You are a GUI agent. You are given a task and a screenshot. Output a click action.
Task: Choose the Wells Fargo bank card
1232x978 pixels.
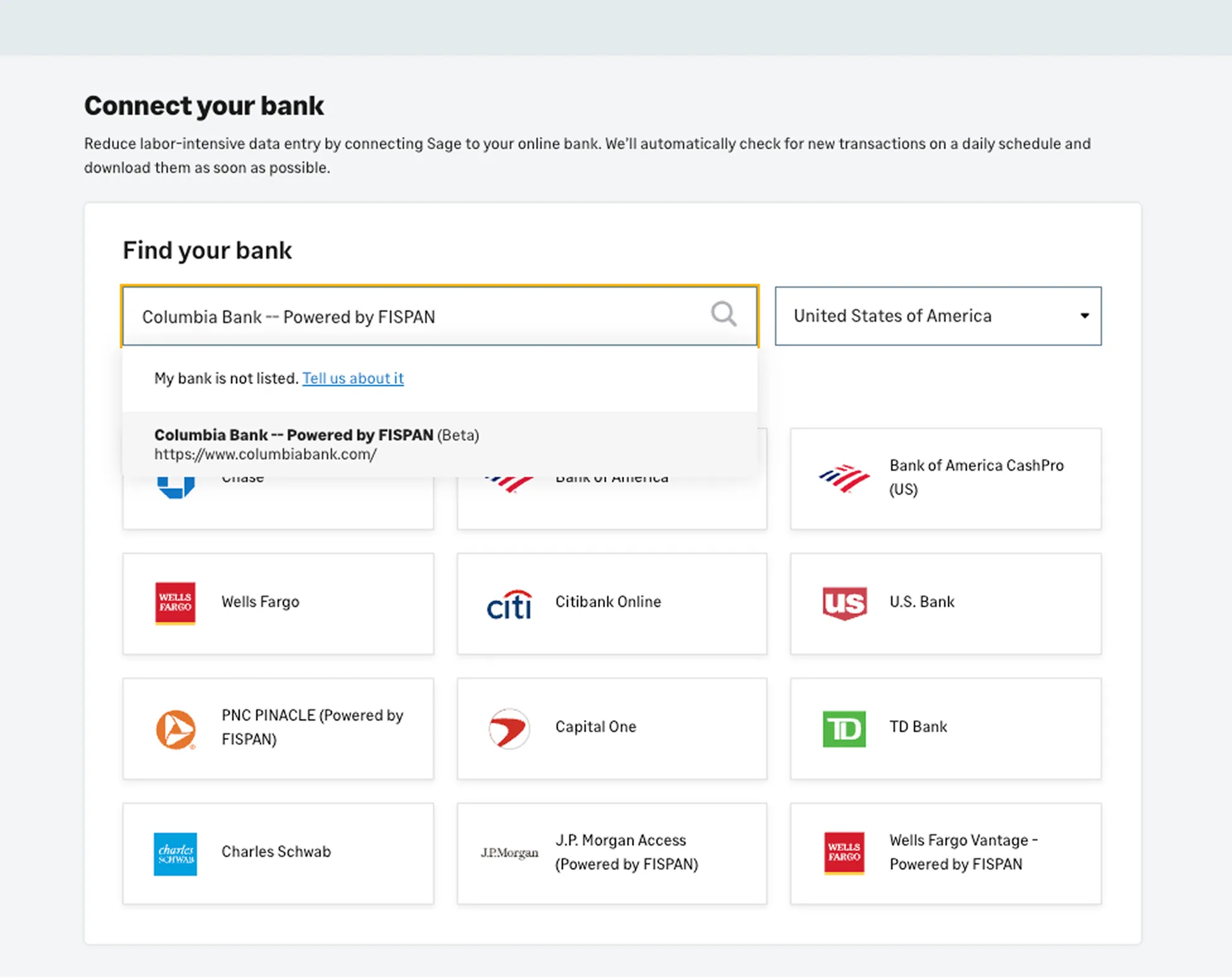coord(278,604)
